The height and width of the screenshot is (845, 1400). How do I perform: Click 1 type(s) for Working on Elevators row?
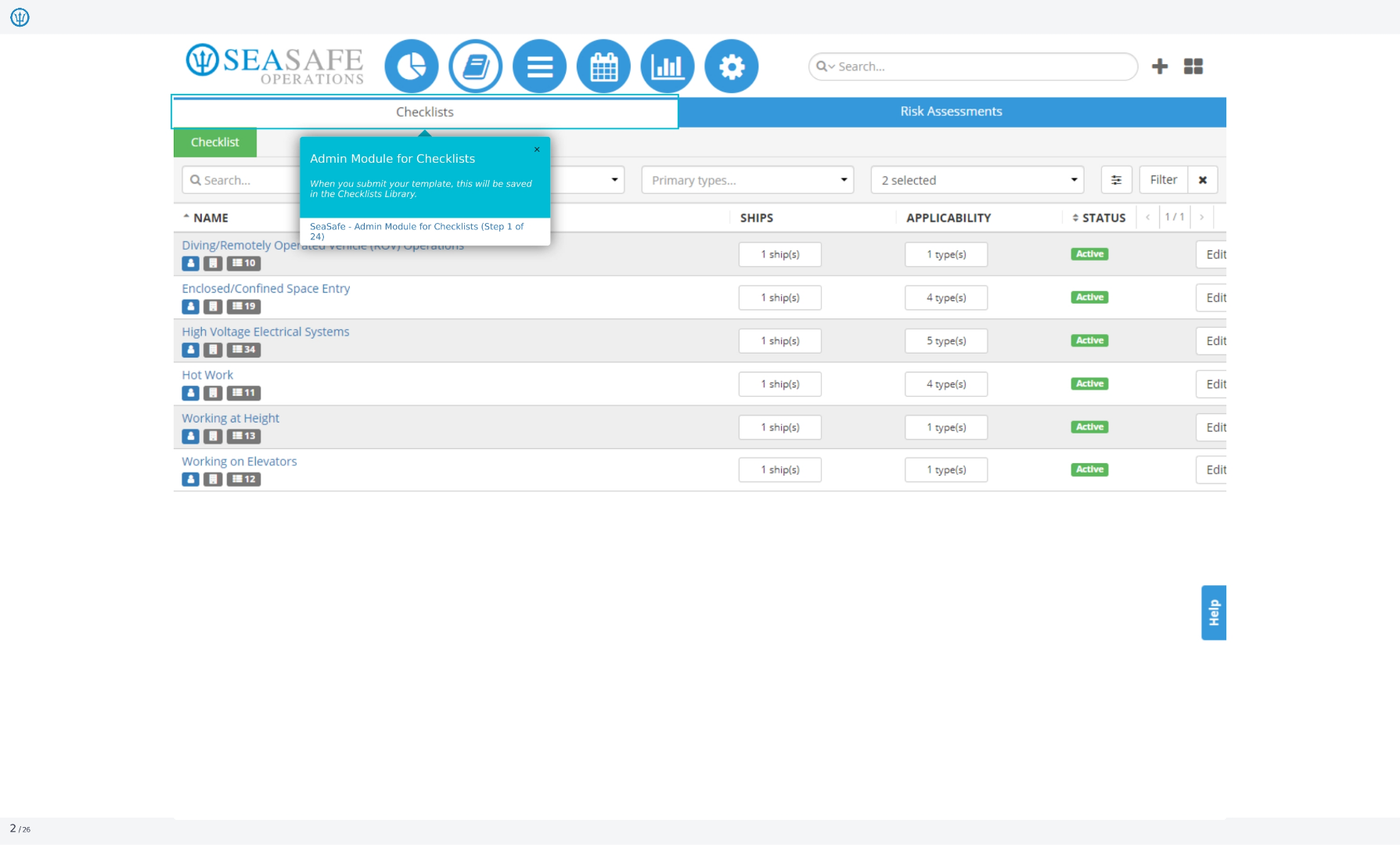(946, 469)
